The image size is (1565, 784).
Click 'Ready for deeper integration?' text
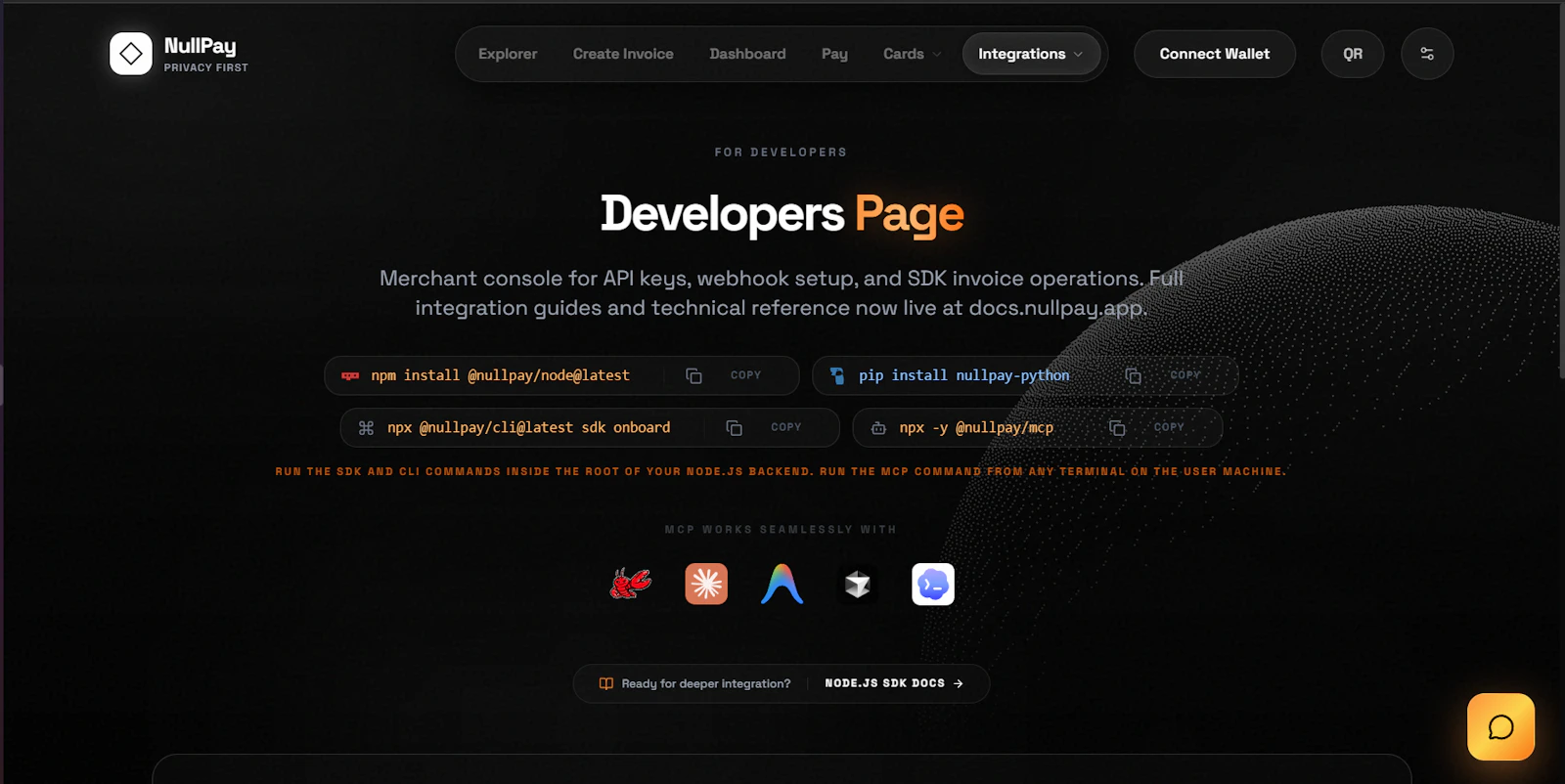click(x=706, y=683)
